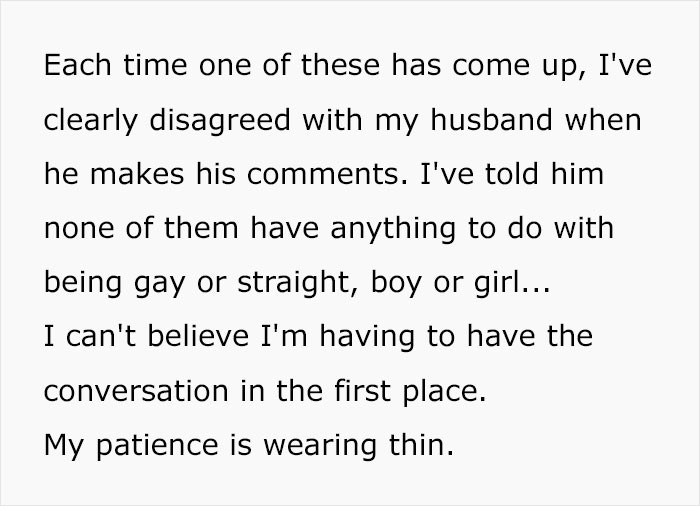The height and width of the screenshot is (506, 700).
Task: Click the word 'patience' in the last line
Action: [157, 446]
